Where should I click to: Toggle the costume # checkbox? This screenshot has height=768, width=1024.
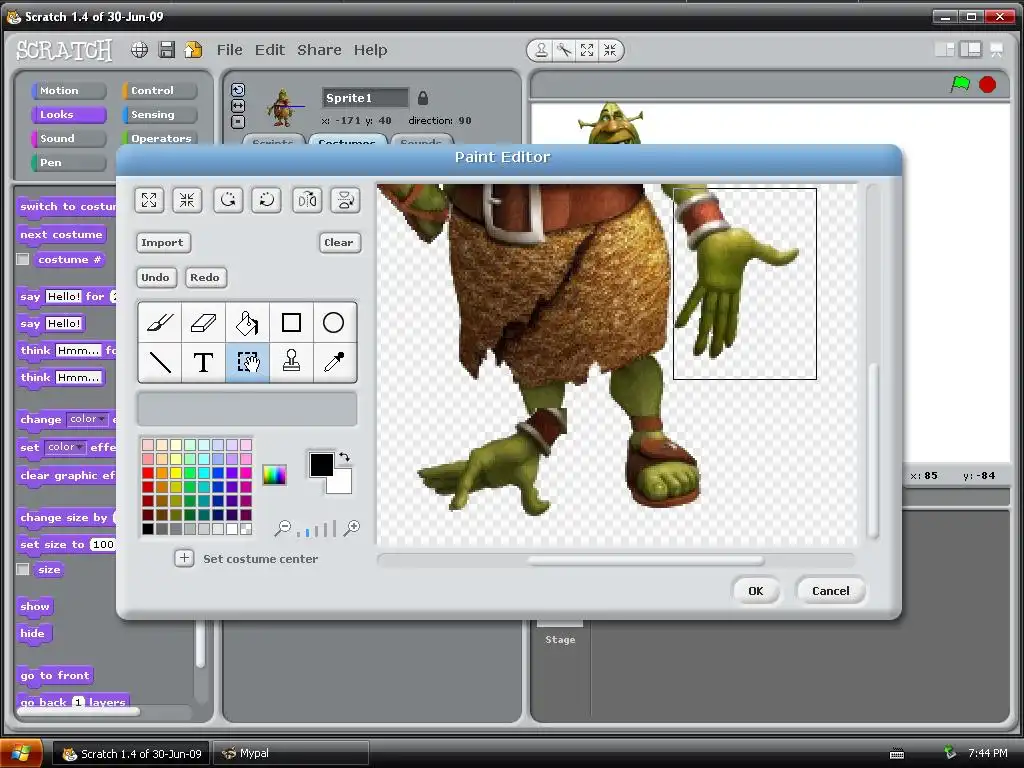click(x=23, y=259)
